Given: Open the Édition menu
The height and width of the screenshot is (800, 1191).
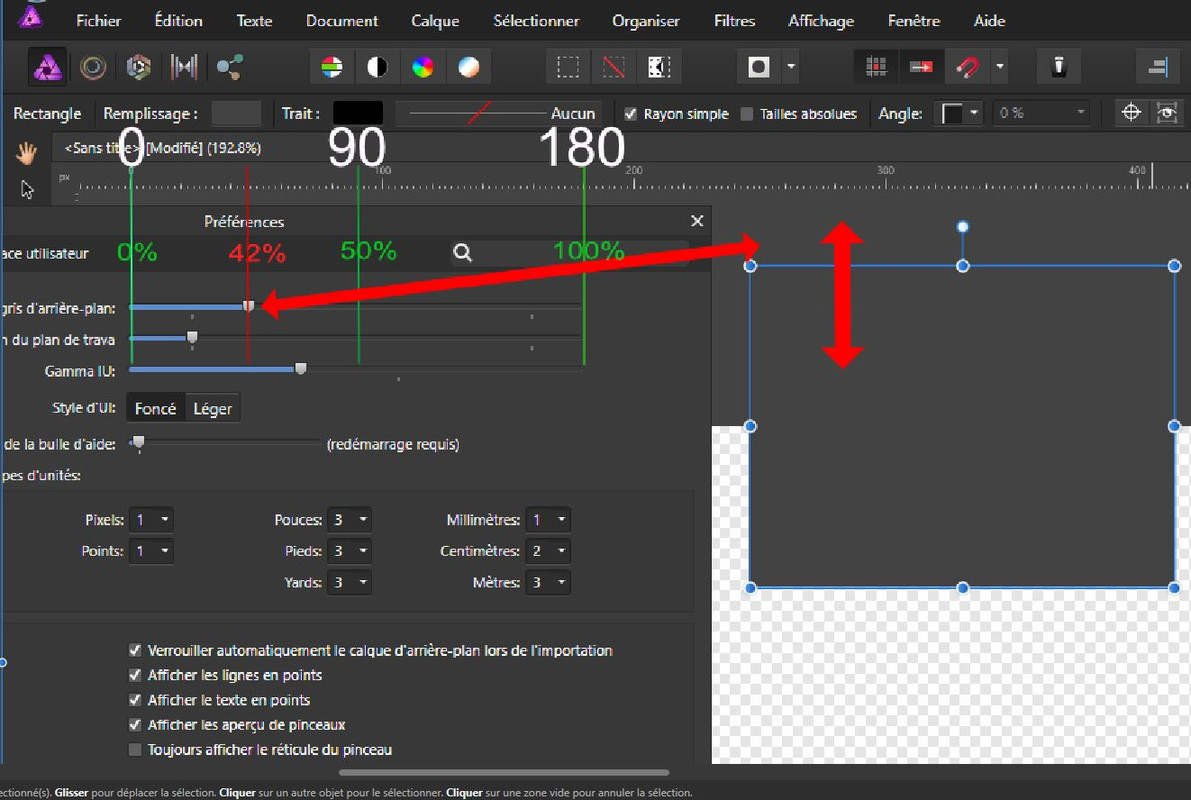Looking at the screenshot, I should (x=178, y=21).
